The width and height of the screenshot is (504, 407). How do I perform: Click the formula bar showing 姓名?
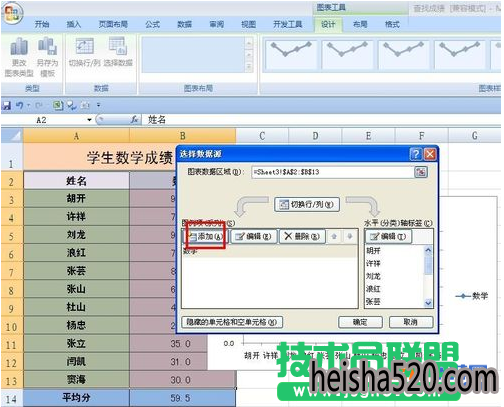(320, 120)
